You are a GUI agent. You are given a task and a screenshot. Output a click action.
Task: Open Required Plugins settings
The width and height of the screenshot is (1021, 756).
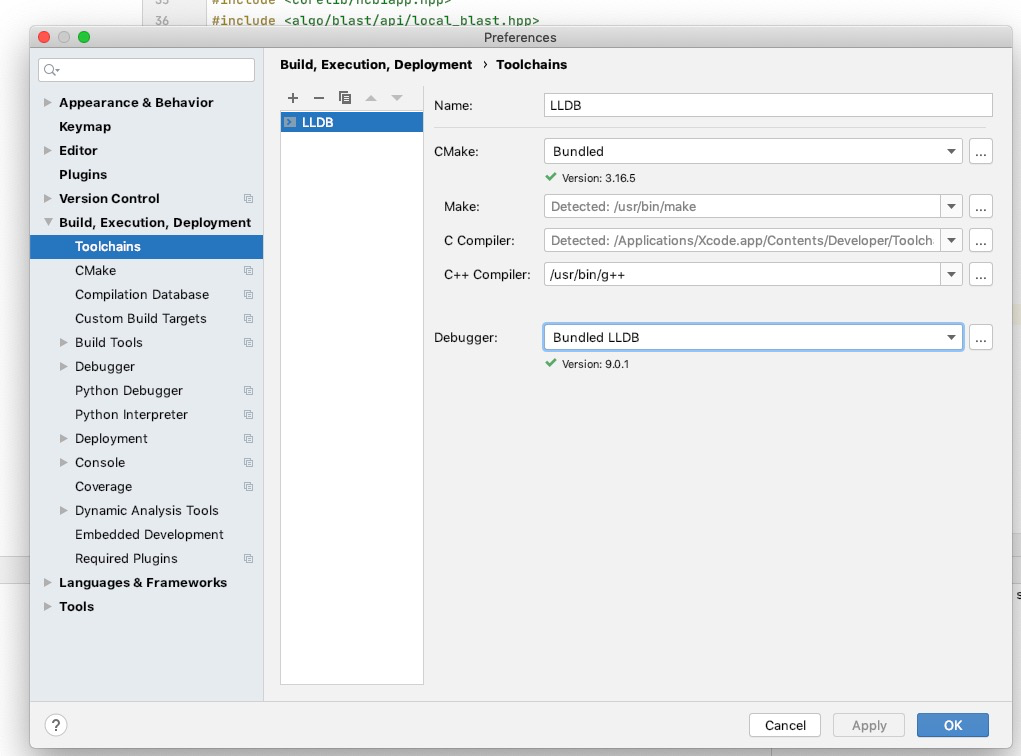coord(126,559)
